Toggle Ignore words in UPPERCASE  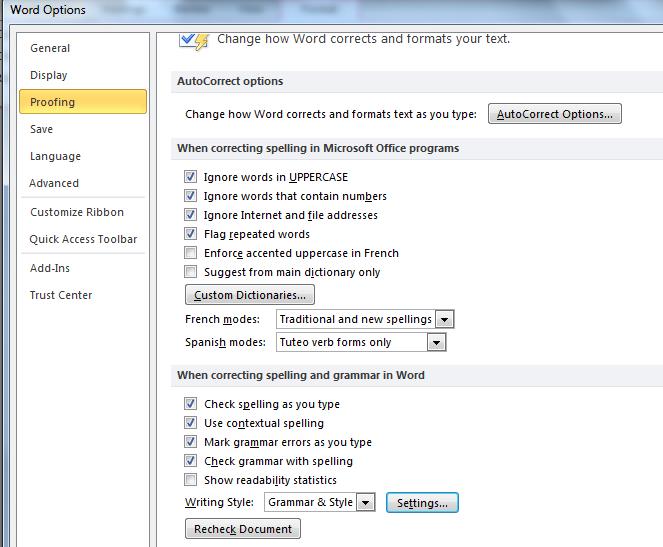[190, 177]
